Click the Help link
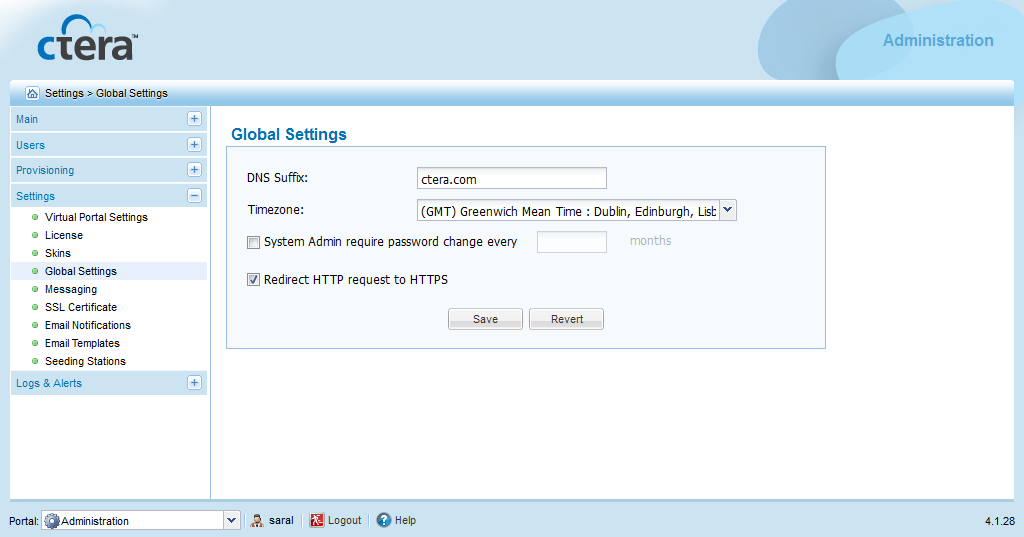 coord(405,520)
